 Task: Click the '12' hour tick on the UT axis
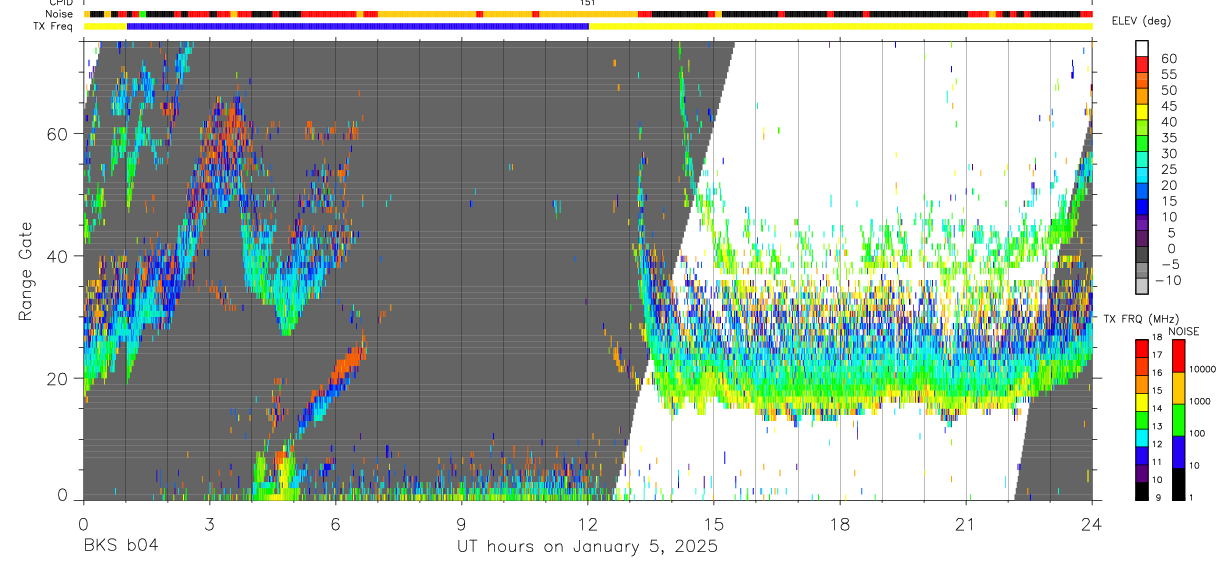[588, 524]
